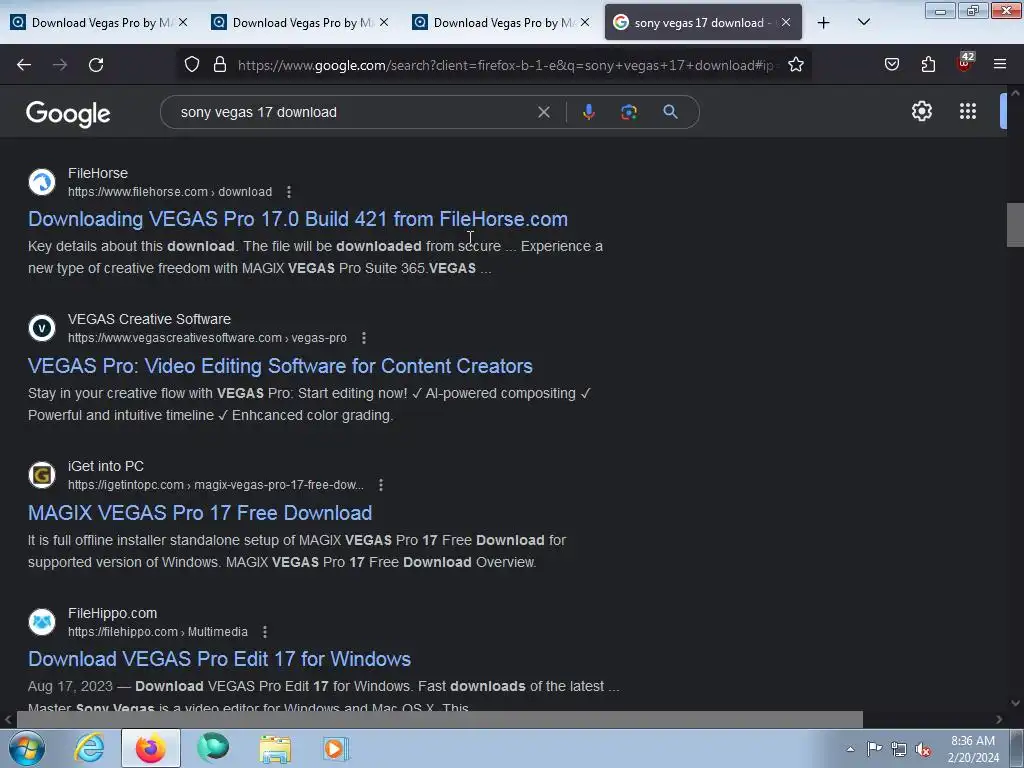The image size is (1024, 768).
Task: Click the vegascreativesoftware.com URL breadcrumb
Action: (207, 338)
